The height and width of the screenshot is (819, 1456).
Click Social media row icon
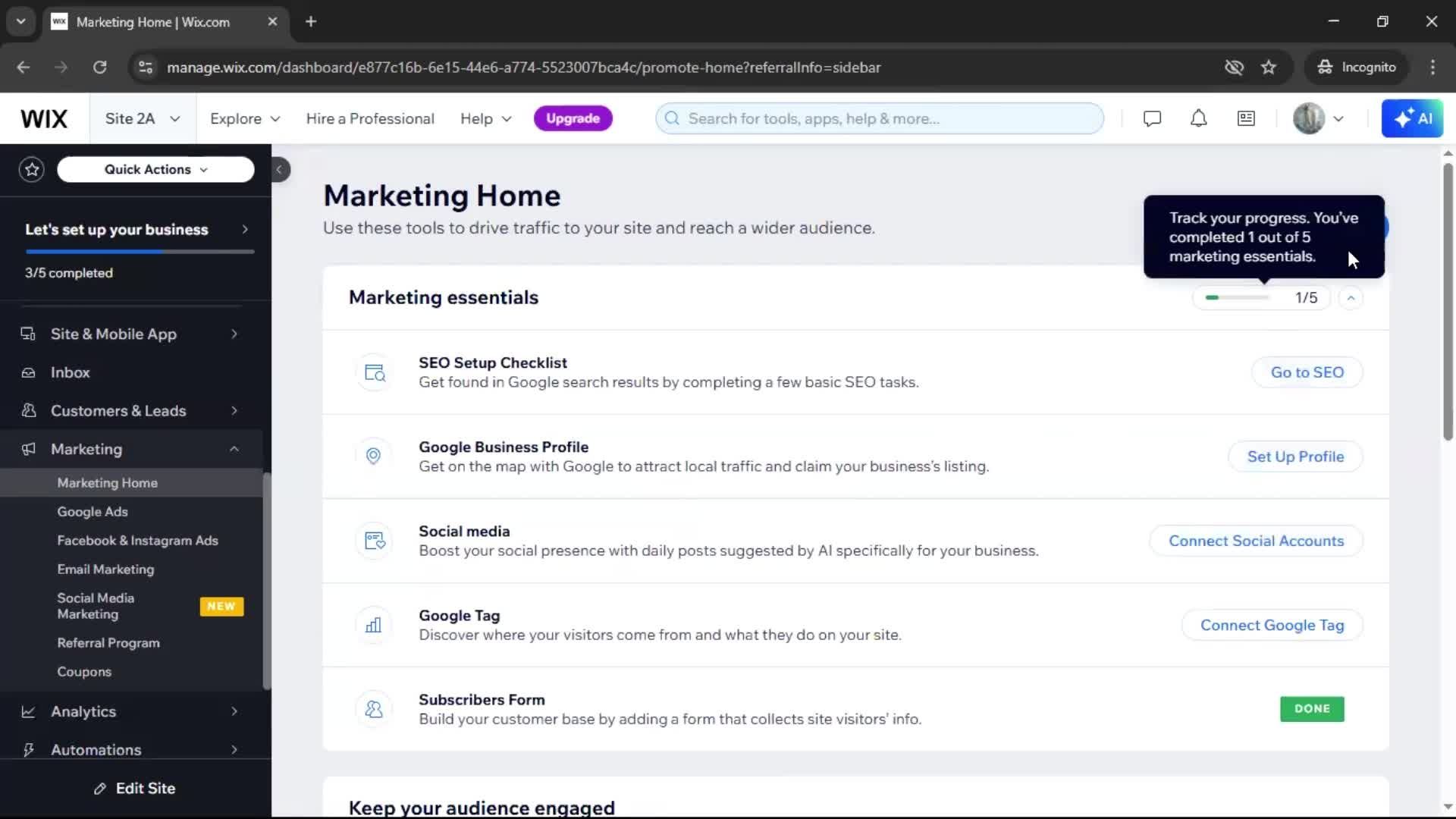(374, 541)
